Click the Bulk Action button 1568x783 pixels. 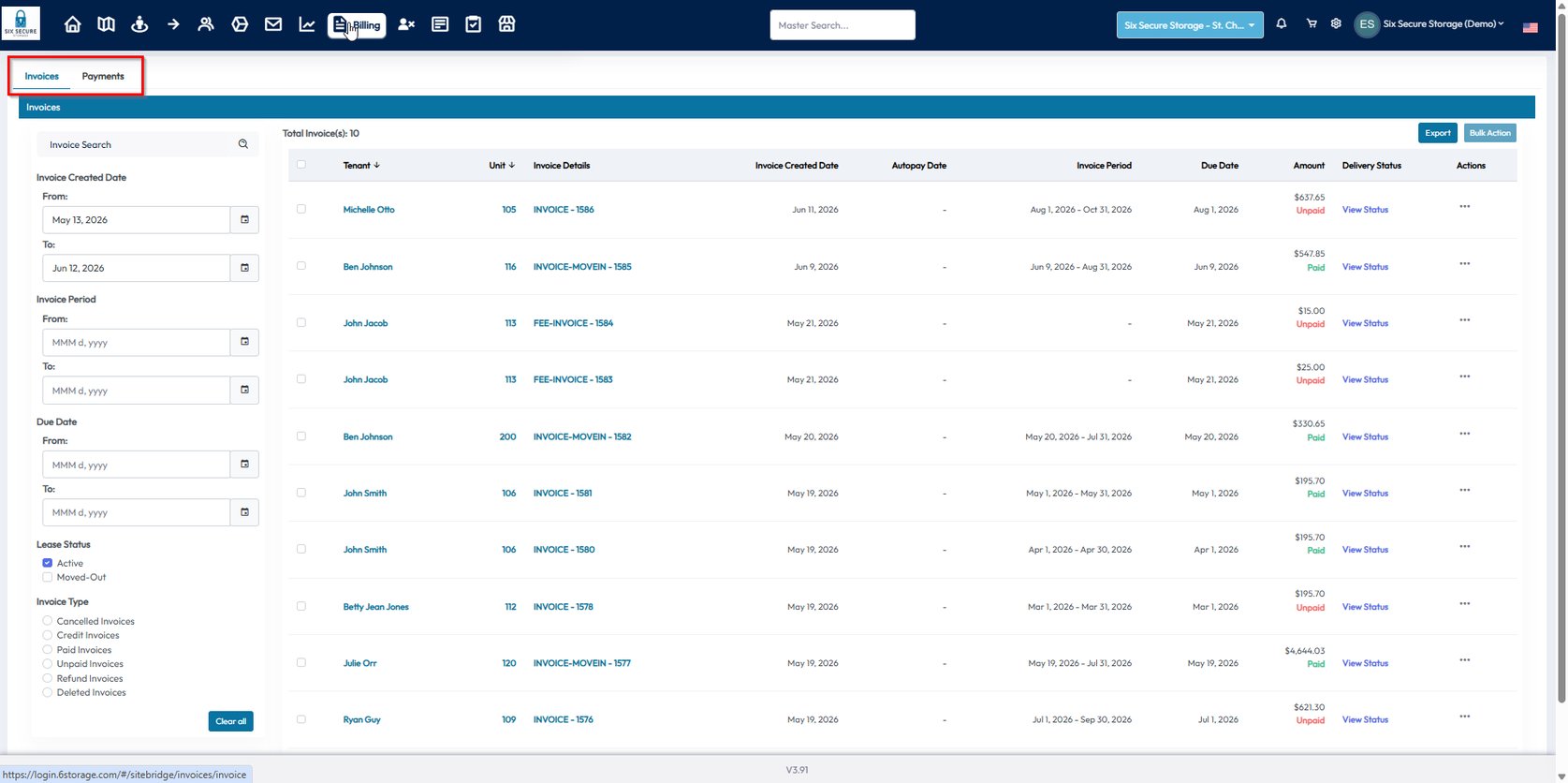tap(1490, 133)
